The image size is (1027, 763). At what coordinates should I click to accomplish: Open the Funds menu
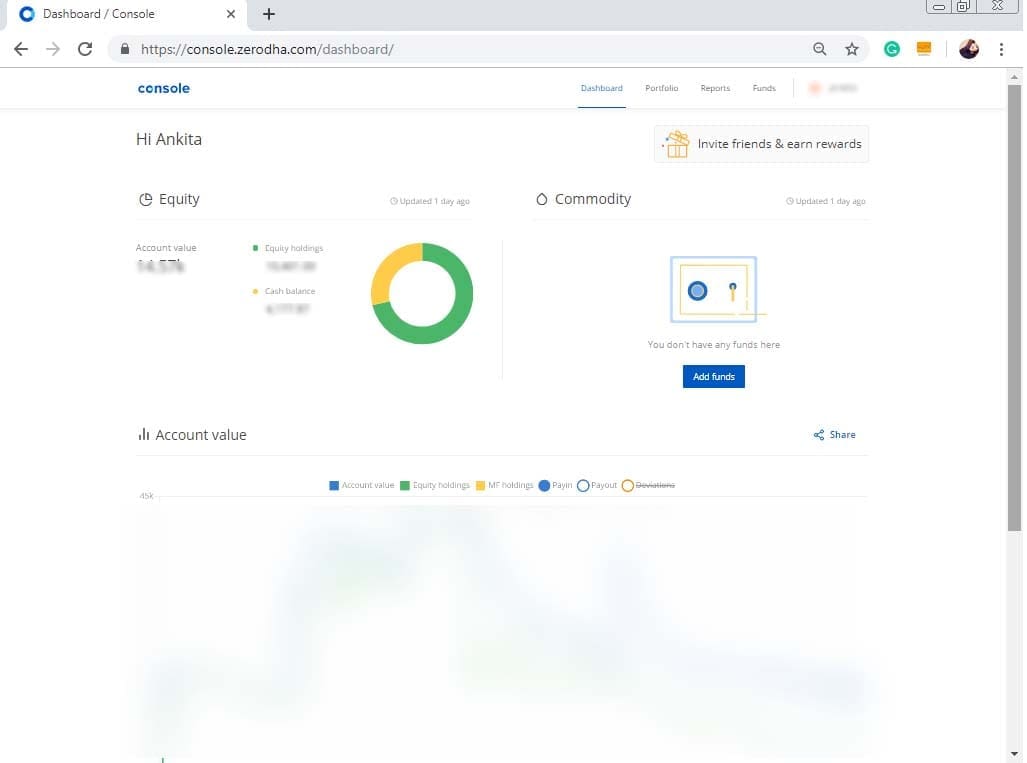(x=764, y=88)
